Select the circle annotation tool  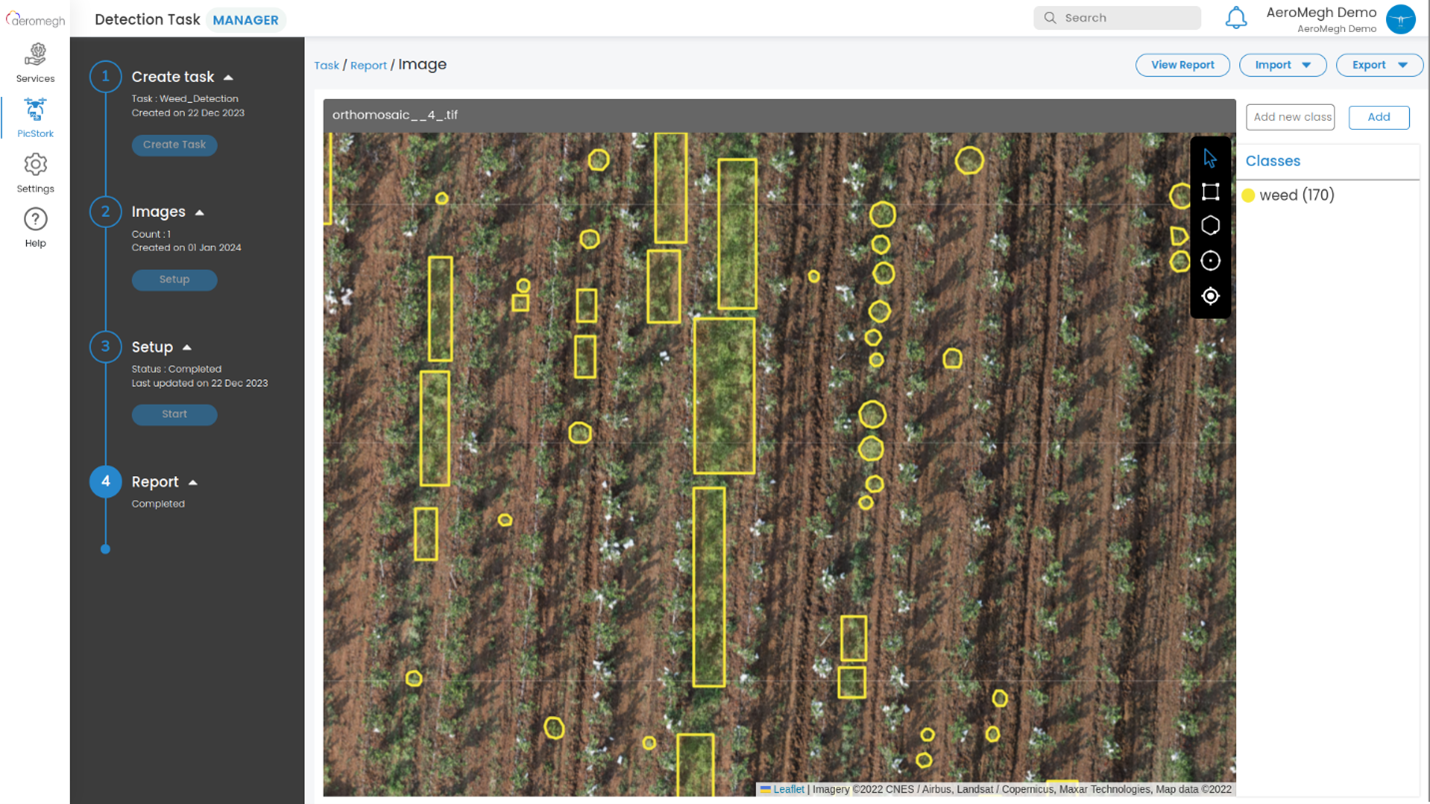point(1210,261)
